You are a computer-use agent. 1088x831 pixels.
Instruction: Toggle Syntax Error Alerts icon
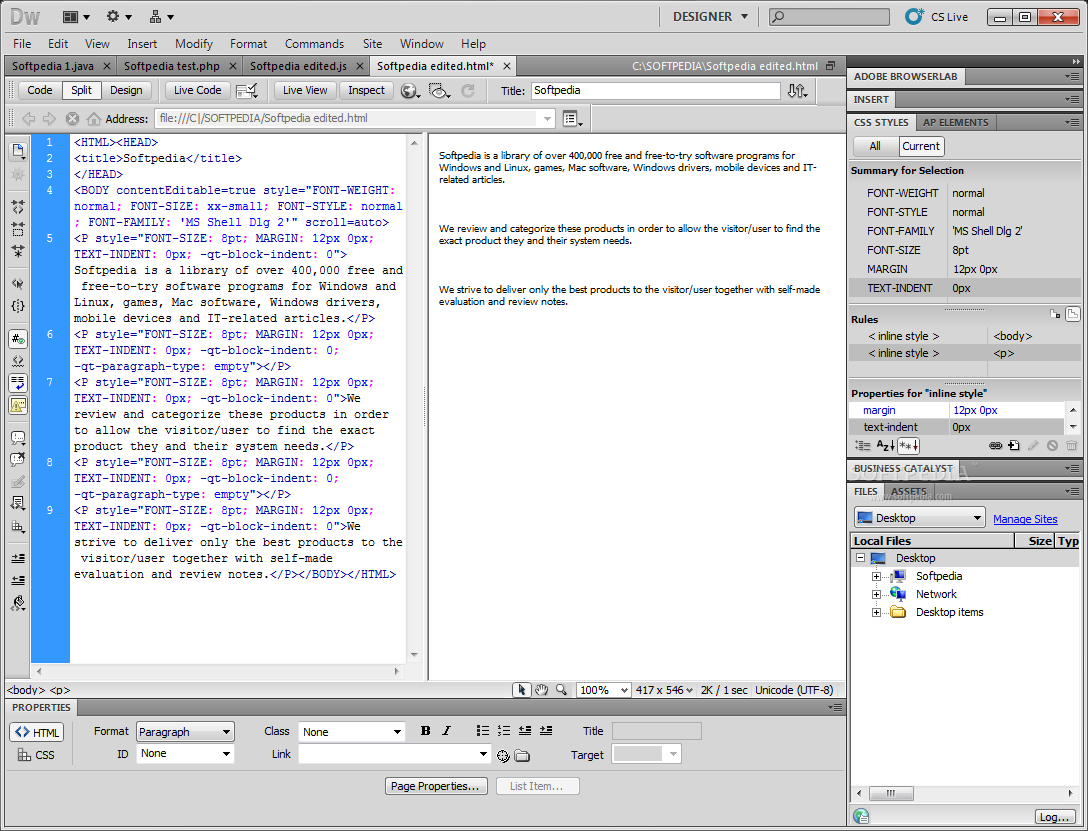point(18,404)
